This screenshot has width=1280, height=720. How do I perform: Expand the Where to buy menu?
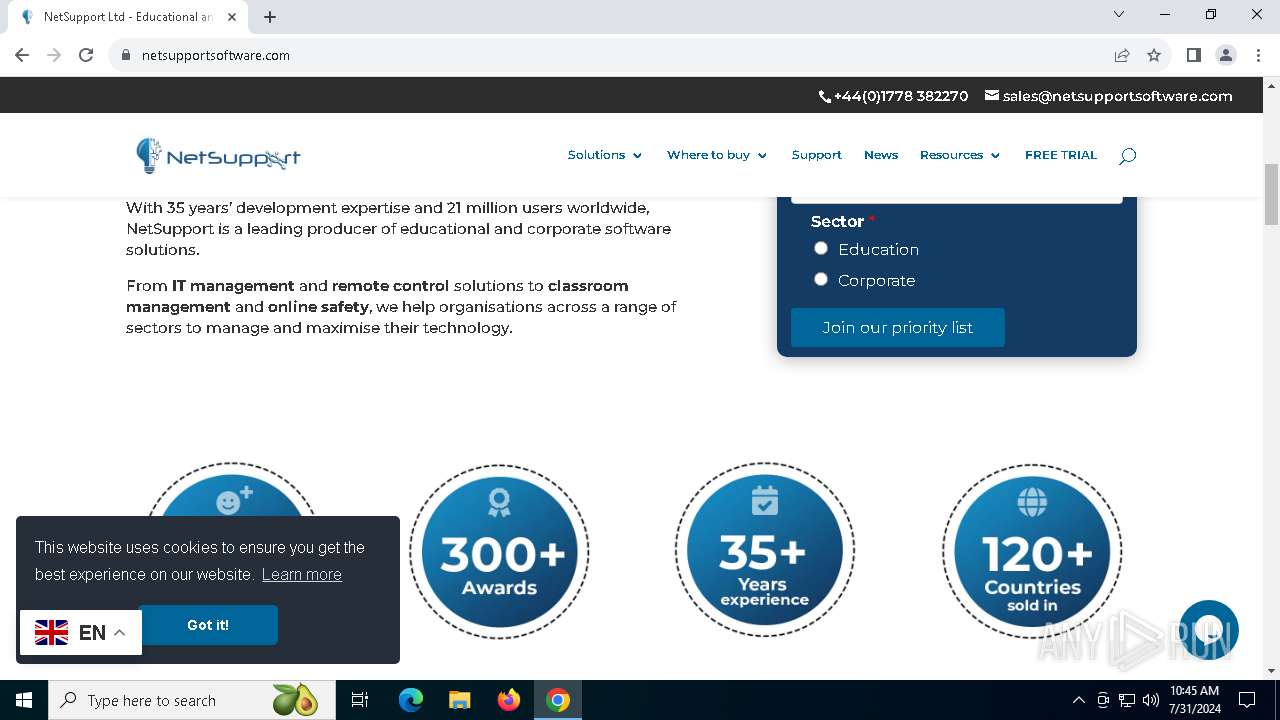(717, 155)
